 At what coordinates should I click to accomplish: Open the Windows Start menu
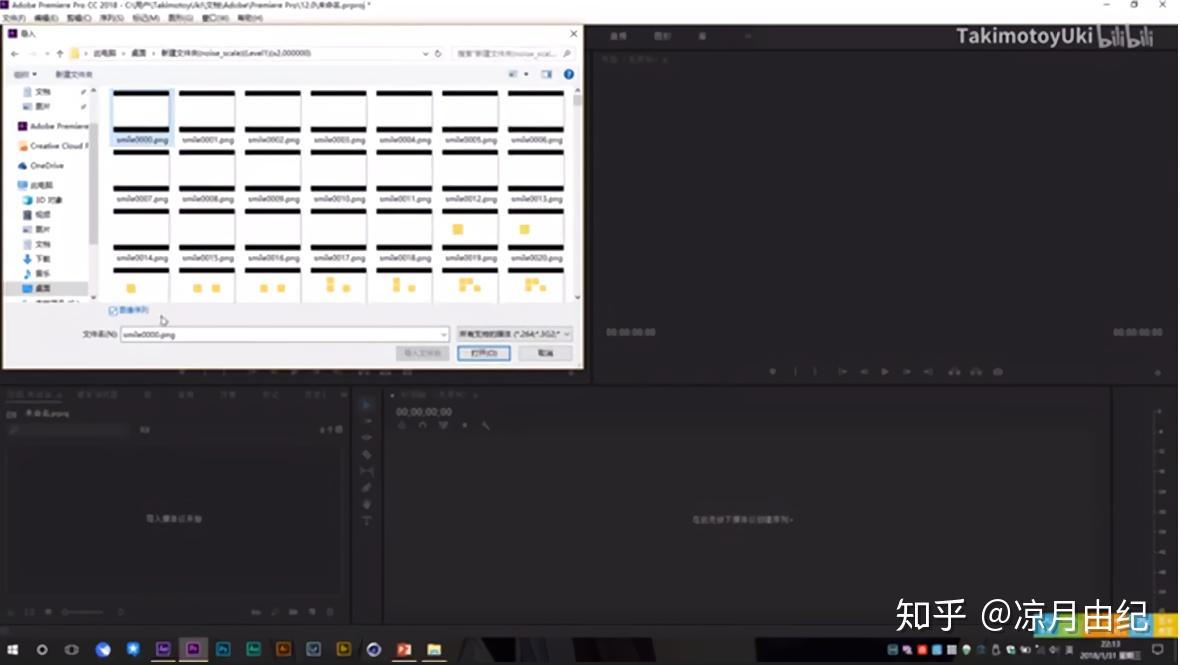13,649
